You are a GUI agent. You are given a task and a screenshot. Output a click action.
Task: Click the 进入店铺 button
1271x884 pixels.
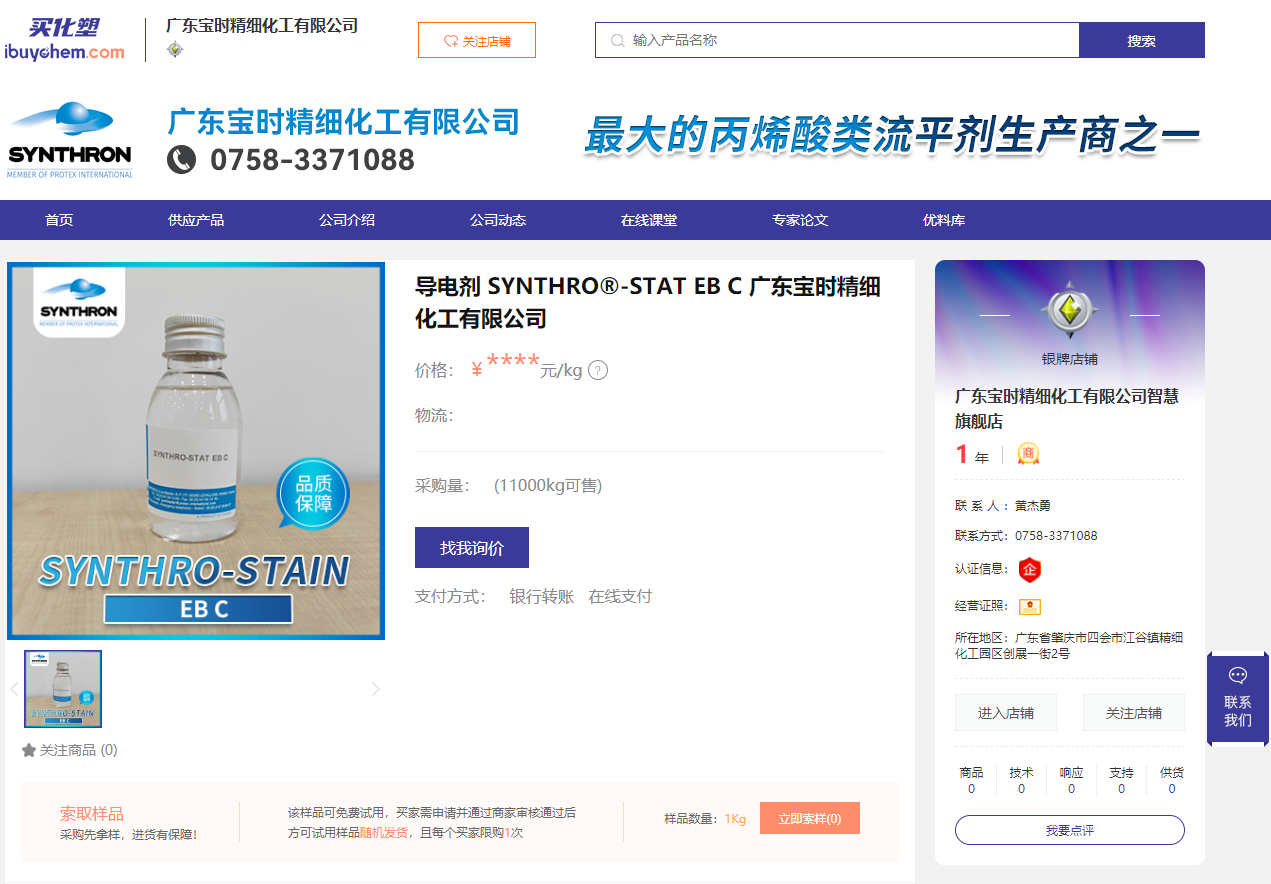coord(1006,713)
